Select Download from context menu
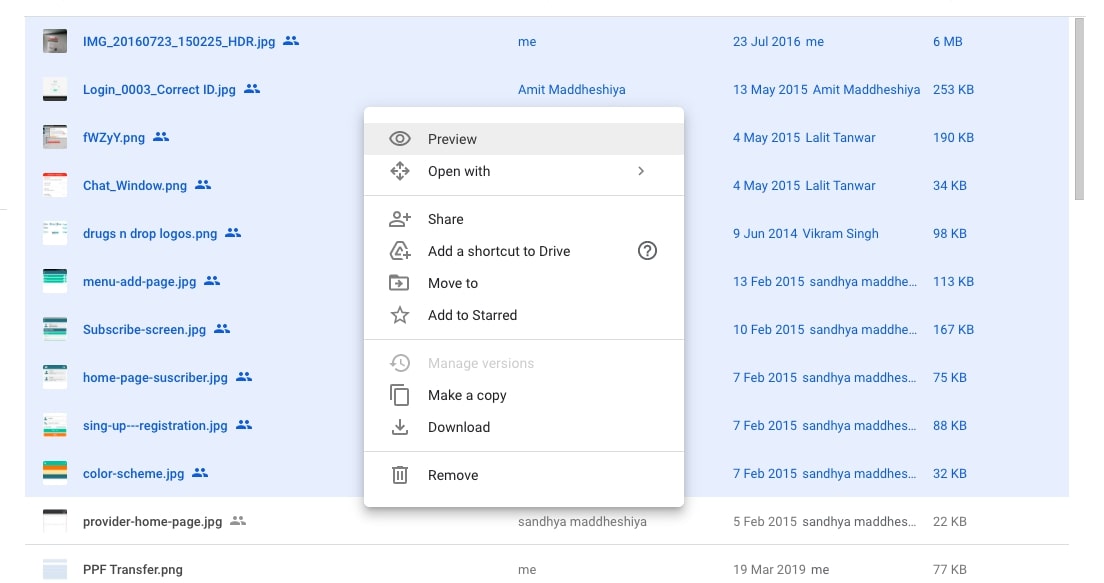 (524, 427)
